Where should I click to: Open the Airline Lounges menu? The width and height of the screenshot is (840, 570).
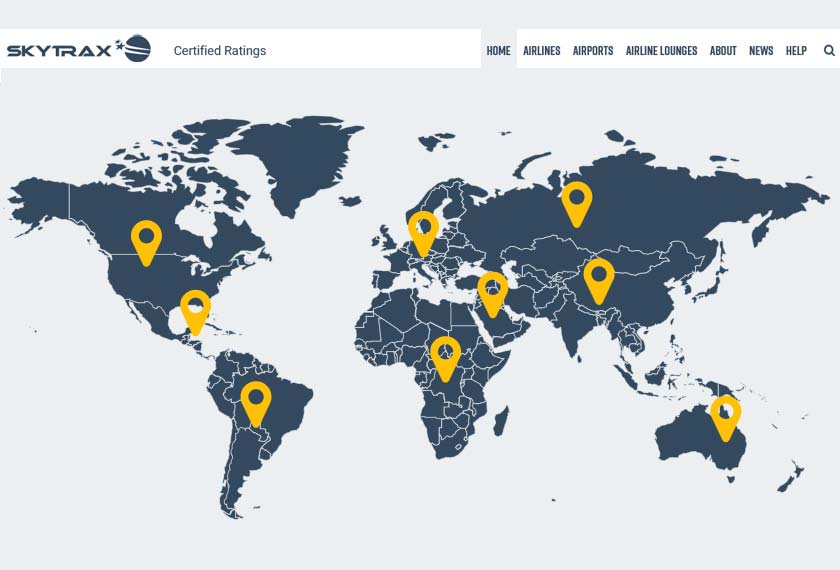click(x=661, y=50)
